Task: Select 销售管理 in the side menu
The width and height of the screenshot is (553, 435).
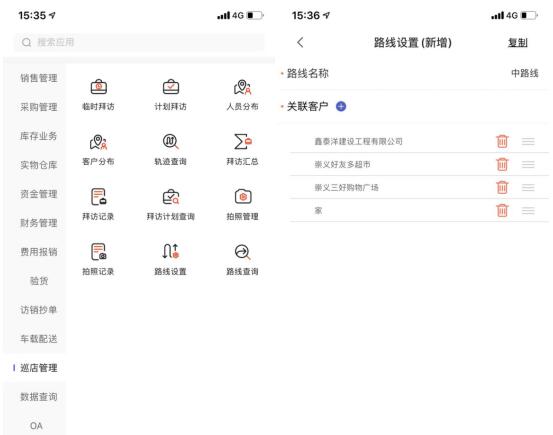Action: (x=38, y=78)
